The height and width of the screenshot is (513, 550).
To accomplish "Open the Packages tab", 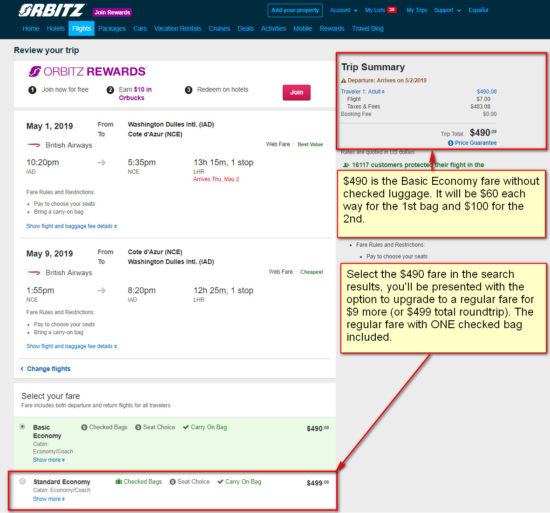I will tap(112, 28).
